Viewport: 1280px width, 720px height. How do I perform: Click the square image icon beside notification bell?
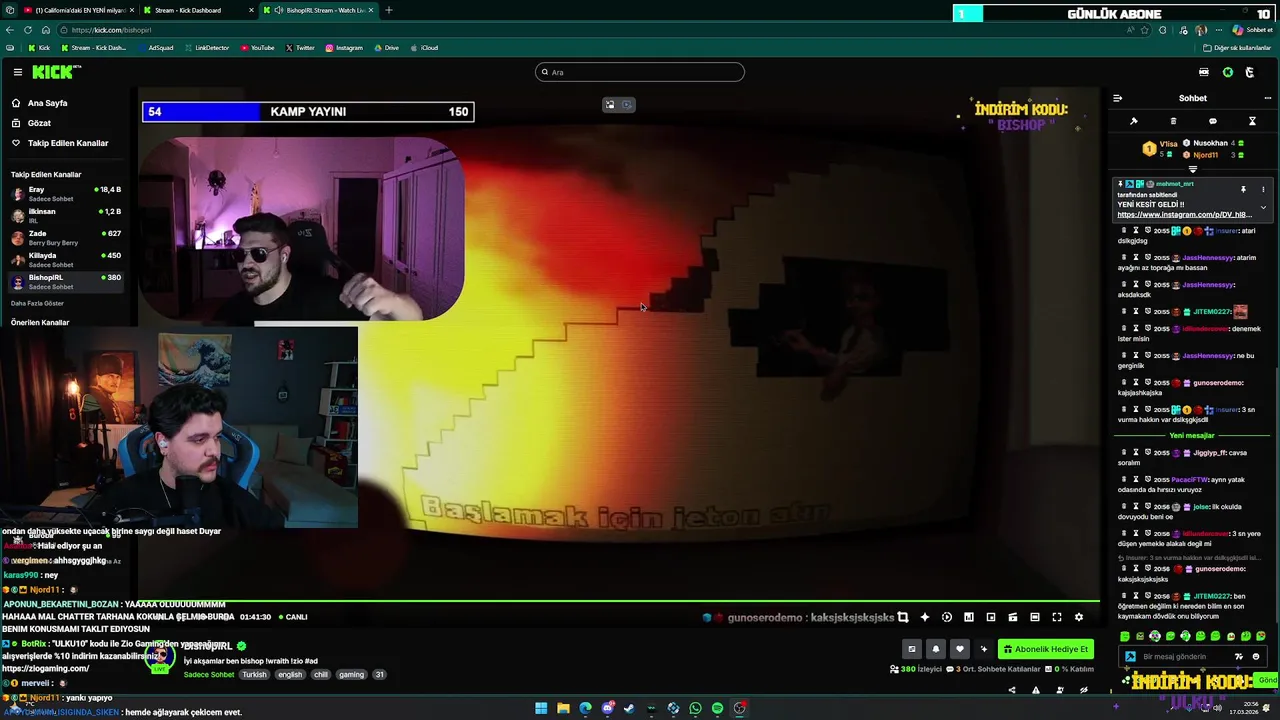pyautogui.click(x=911, y=649)
